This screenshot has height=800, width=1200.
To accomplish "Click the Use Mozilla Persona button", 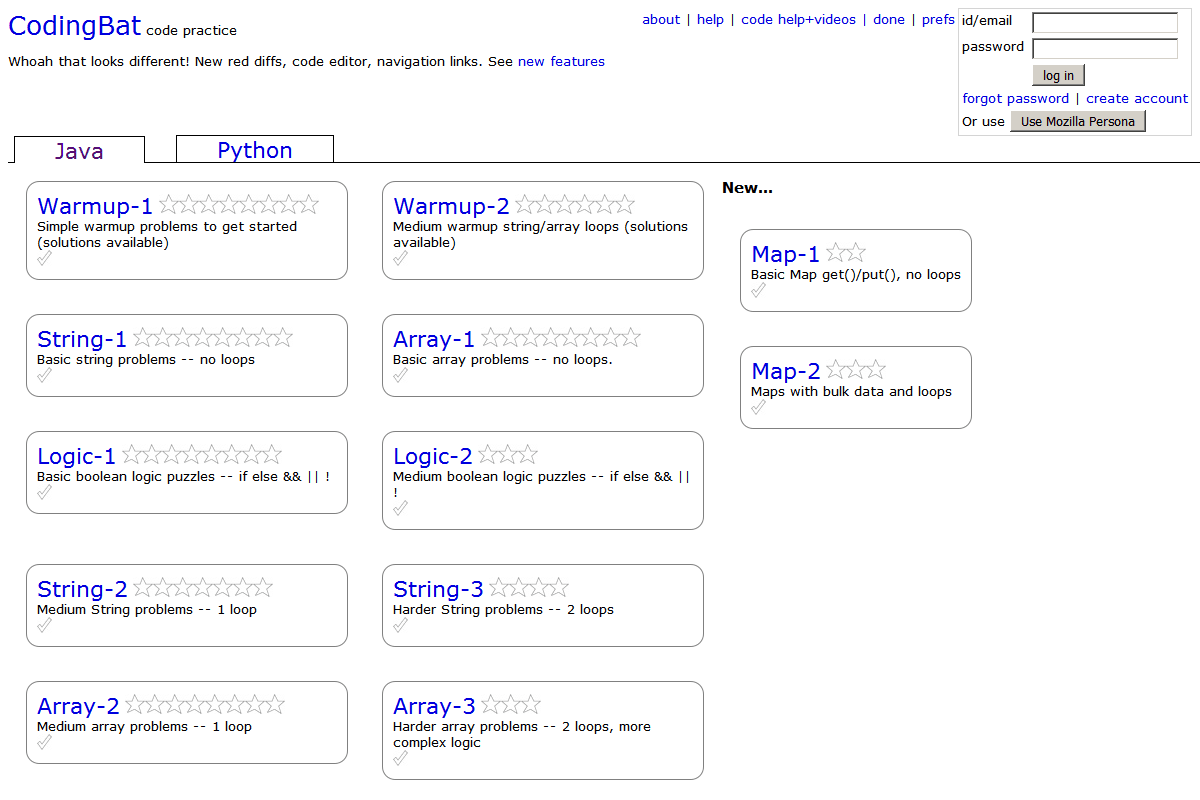I will (1077, 121).
